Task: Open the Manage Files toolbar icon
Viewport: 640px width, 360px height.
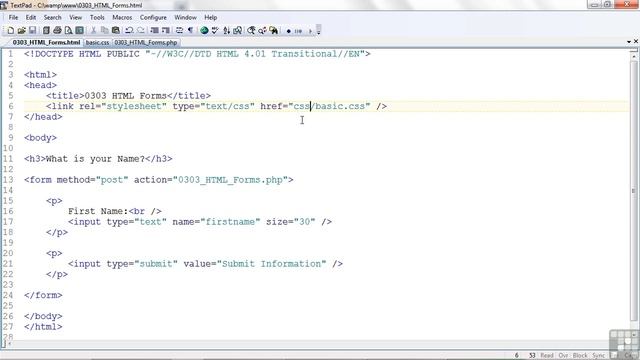Action: [46, 31]
